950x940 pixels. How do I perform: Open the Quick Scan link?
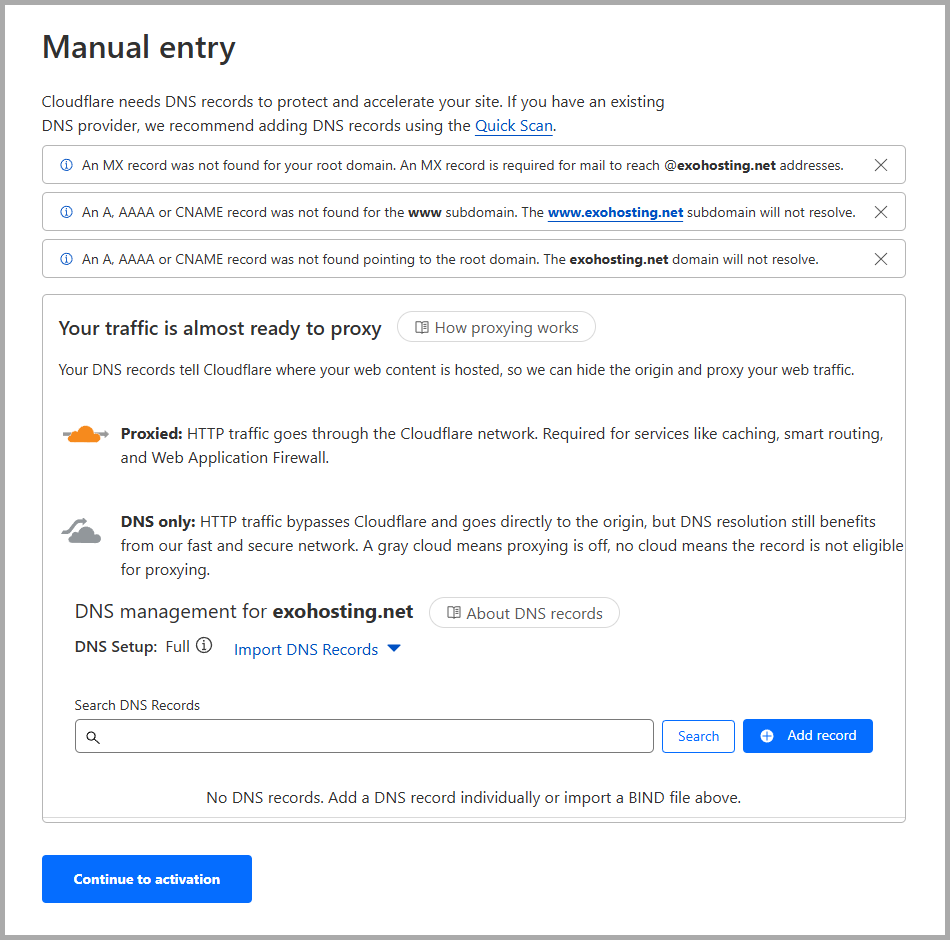coord(513,125)
